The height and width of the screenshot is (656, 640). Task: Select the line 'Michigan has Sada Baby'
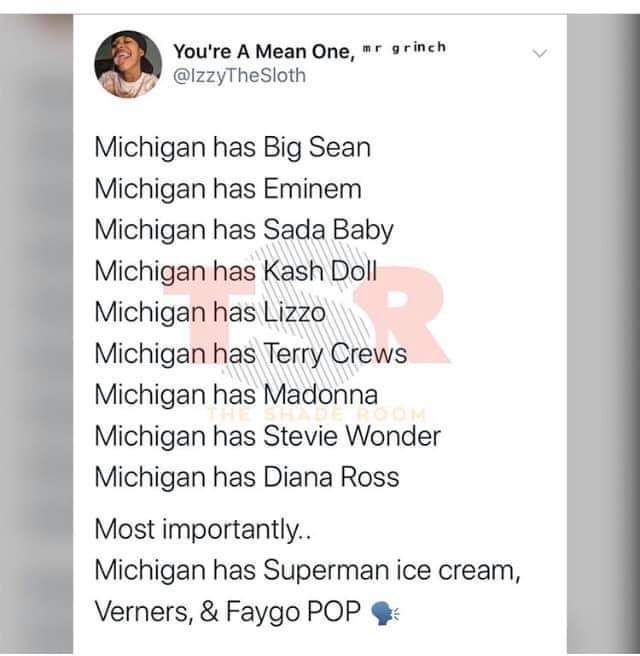pyautogui.click(x=244, y=231)
